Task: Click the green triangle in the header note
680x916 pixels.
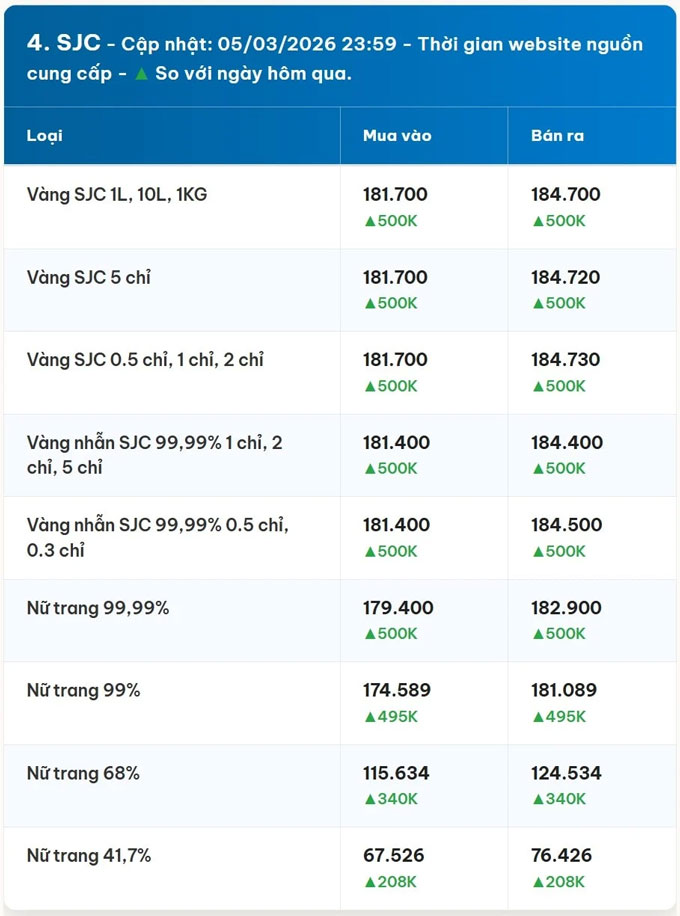Action: (x=141, y=75)
